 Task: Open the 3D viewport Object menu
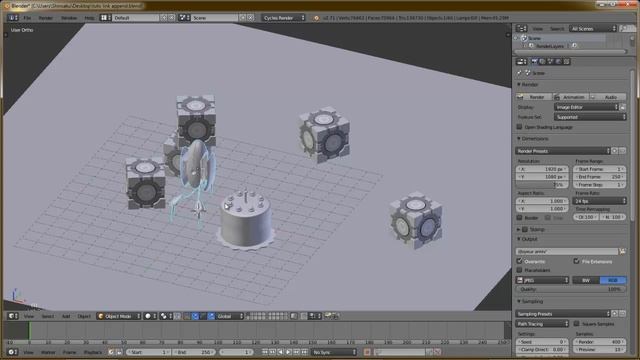coord(84,316)
